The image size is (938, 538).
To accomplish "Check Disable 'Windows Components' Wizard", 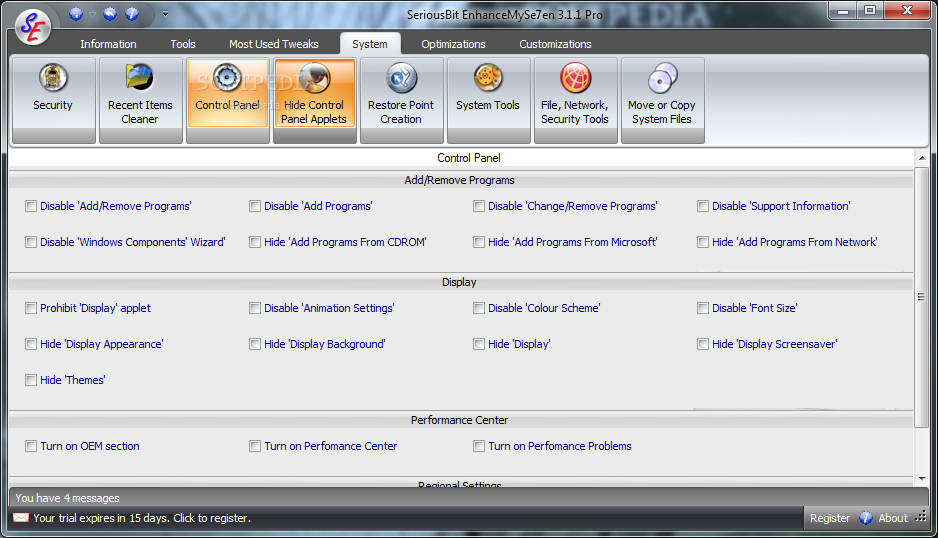I will pyautogui.click(x=31, y=242).
